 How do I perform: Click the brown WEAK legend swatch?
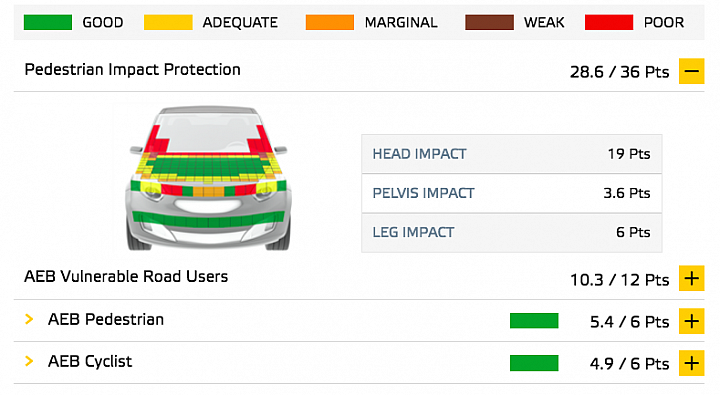[489, 22]
